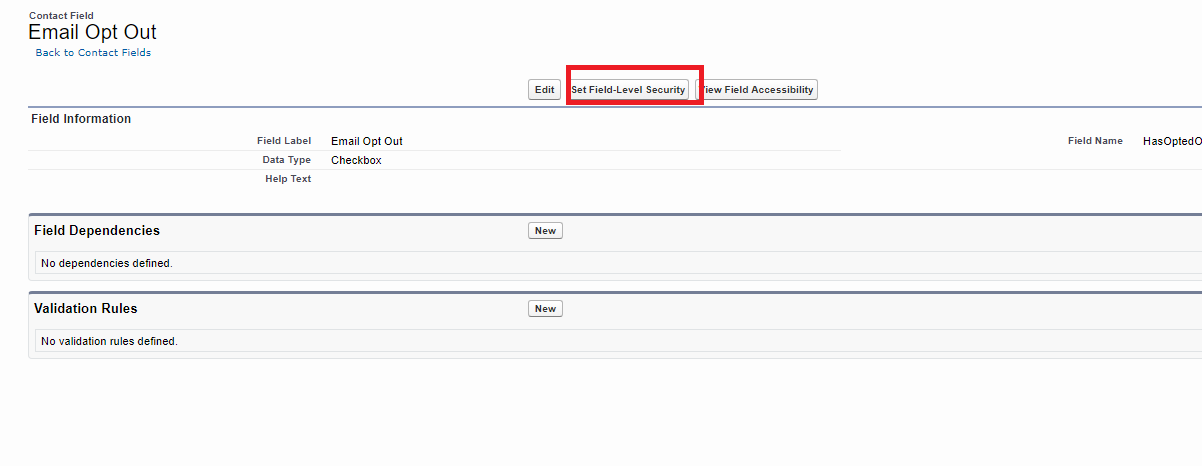
Task: Click the Checkbox data type value
Action: click(x=356, y=160)
